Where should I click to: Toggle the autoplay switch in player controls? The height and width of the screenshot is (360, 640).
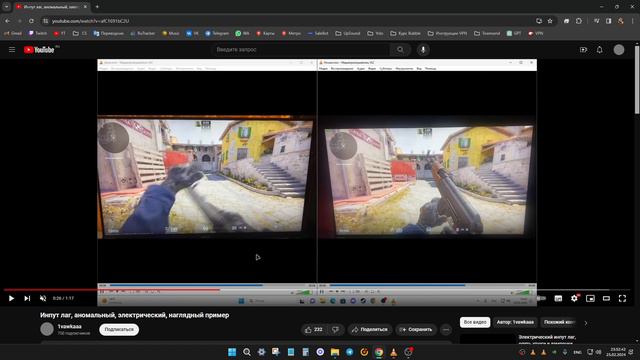542,298
